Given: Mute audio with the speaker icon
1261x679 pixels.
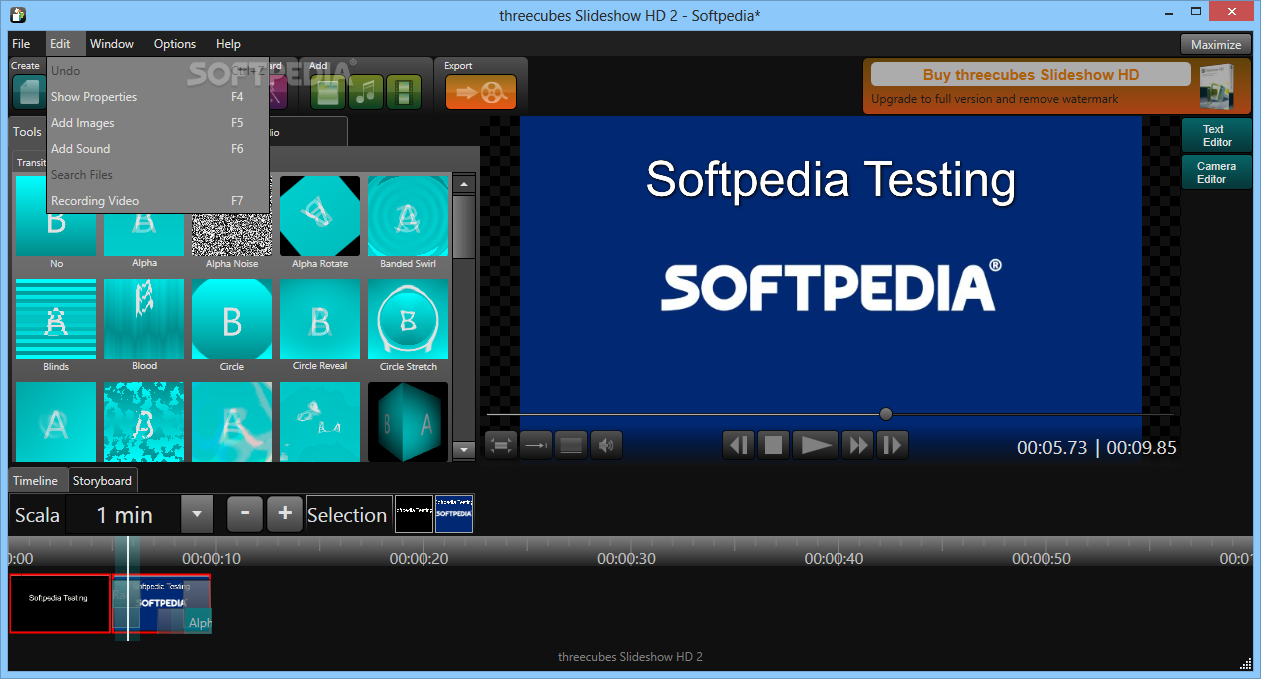Looking at the screenshot, I should pyautogui.click(x=606, y=445).
